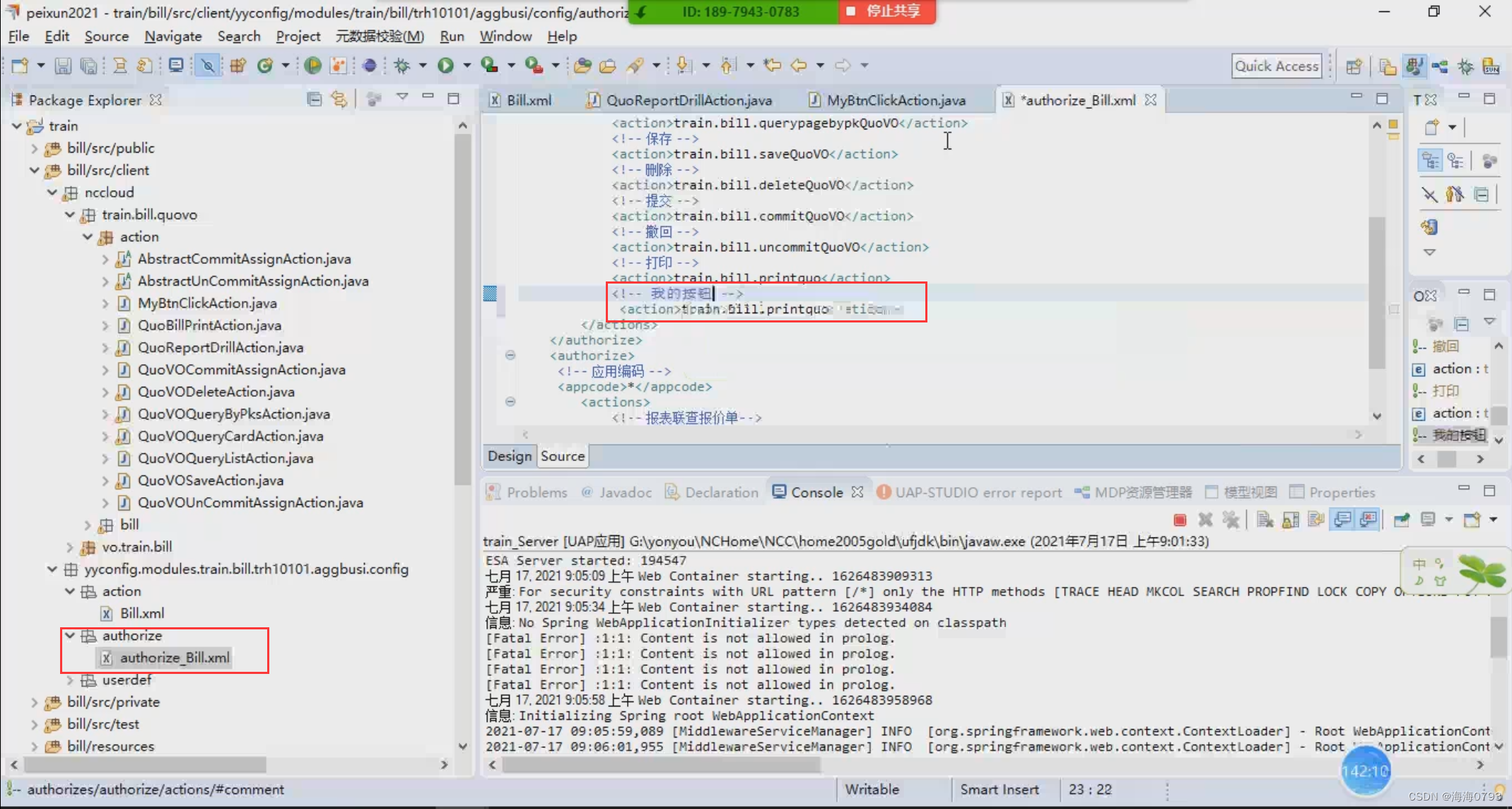This screenshot has height=809, width=1512.
Task: Switch to the Design editor view
Action: pyautogui.click(x=509, y=456)
